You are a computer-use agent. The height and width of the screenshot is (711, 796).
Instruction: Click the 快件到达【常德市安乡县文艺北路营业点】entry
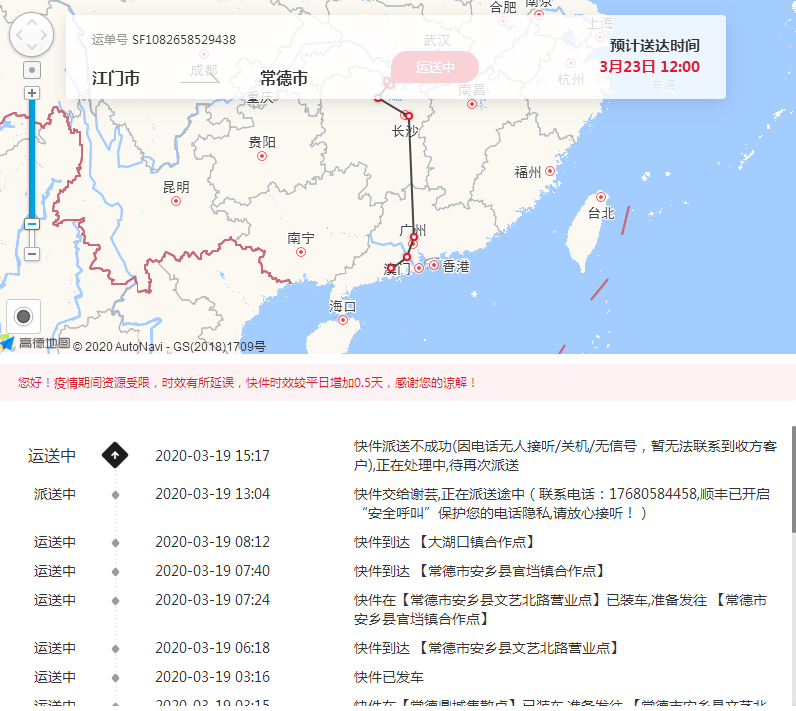(487, 648)
